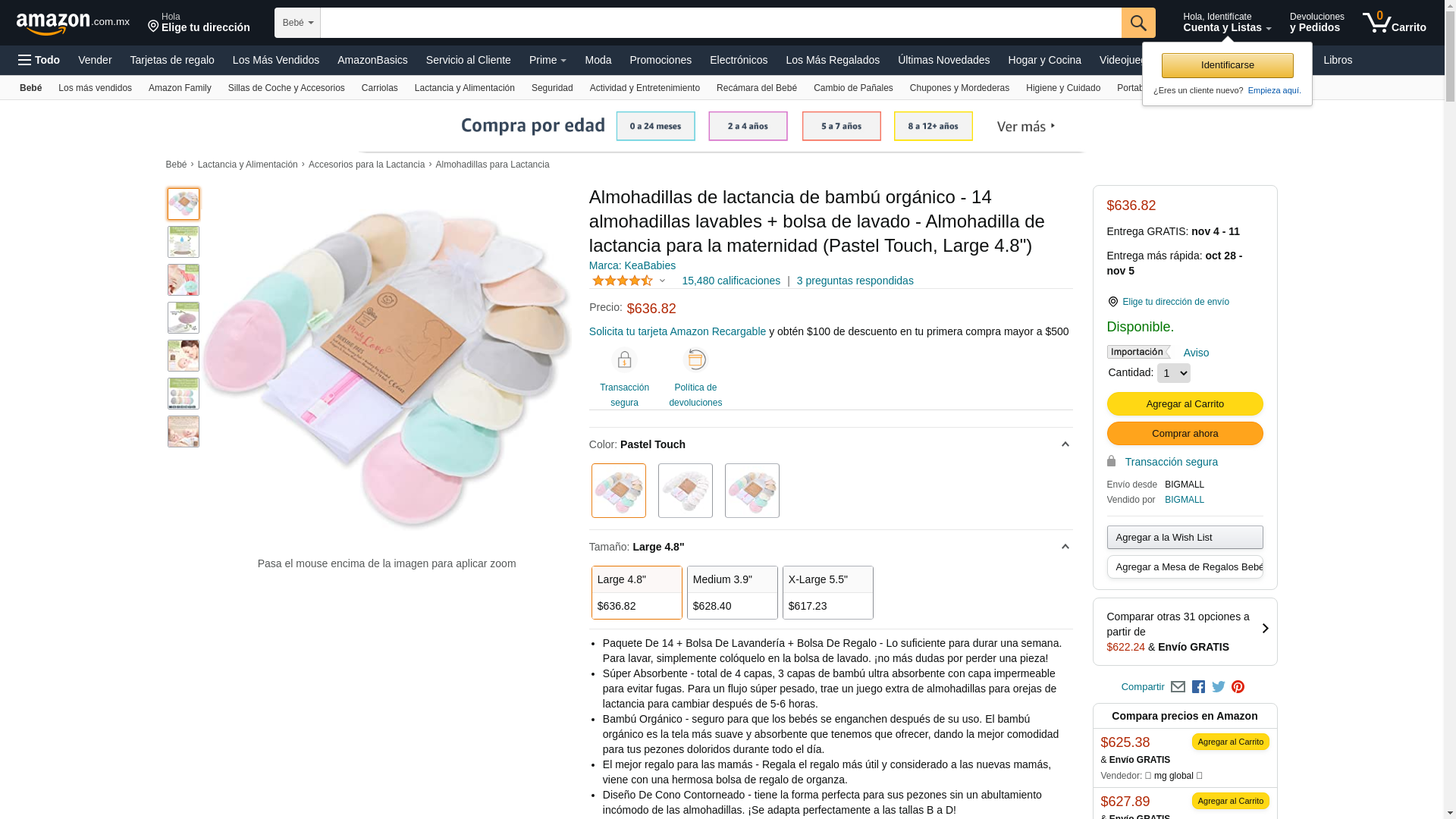Pick the second color swatch variant
The width and height of the screenshot is (1456, 819).
(x=685, y=491)
